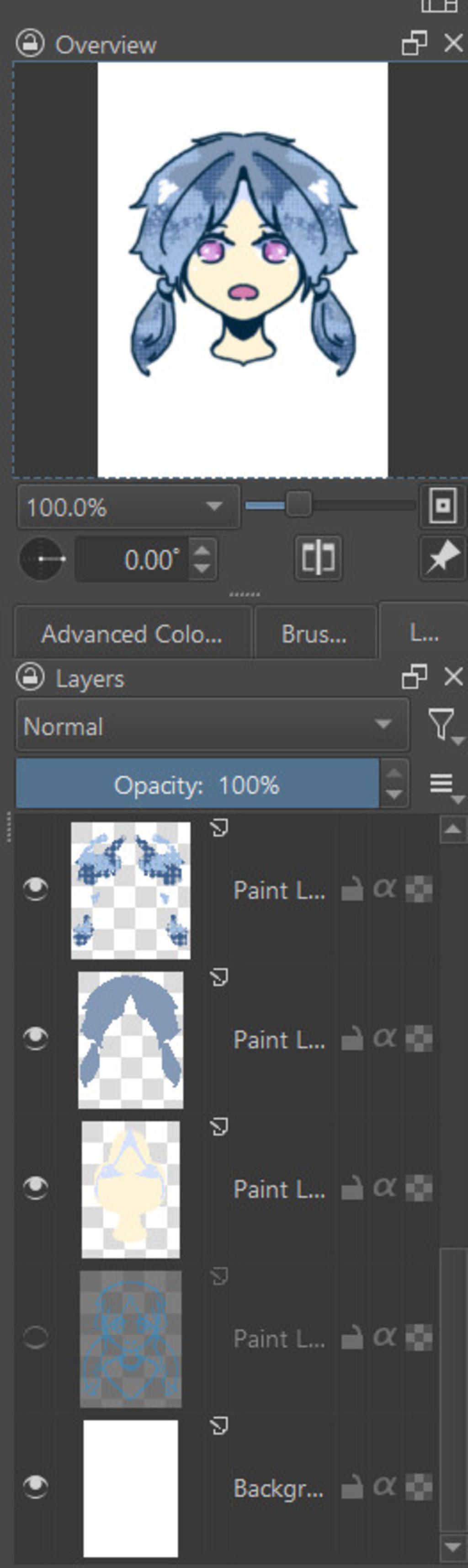This screenshot has height=1568, width=468.
Task: Hide the top hair shading layer
Action: 35,889
